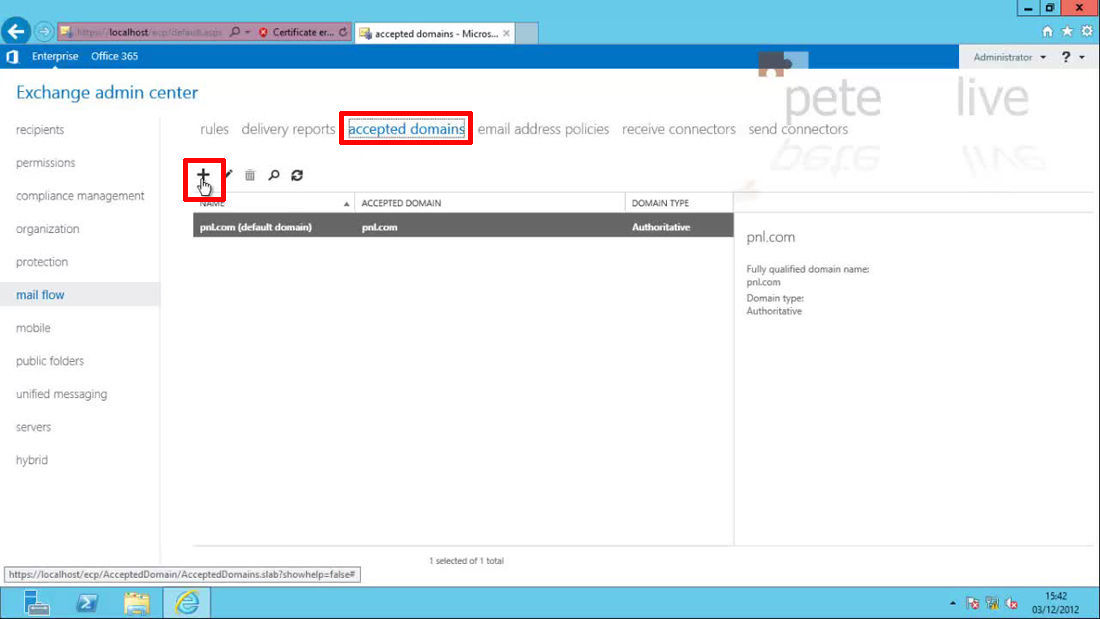
Task: Switch to Enterprise in top bar
Action: point(55,56)
